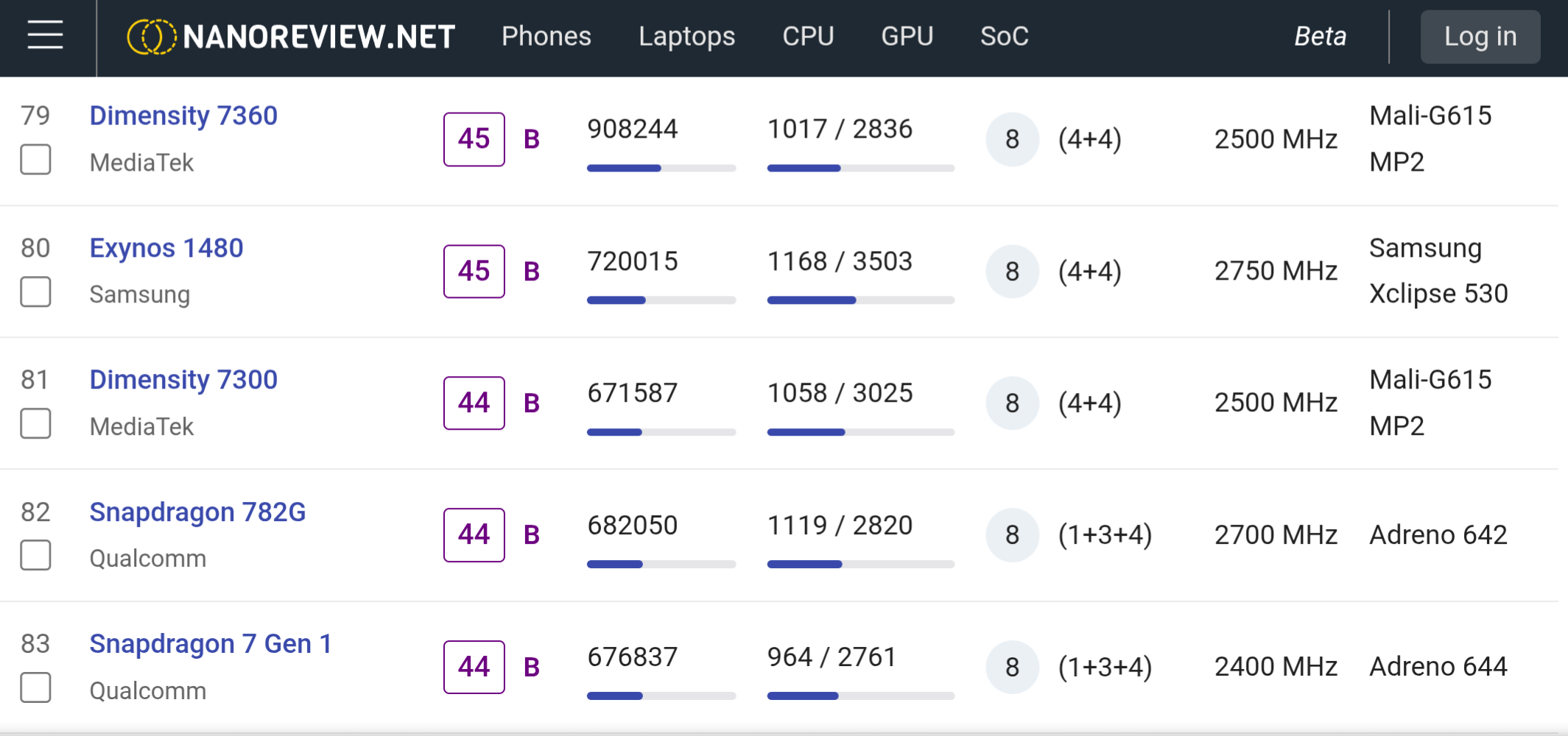1568x736 pixels.
Task: Click the Geekbench bar under 1168 / 3503
Action: point(861,300)
